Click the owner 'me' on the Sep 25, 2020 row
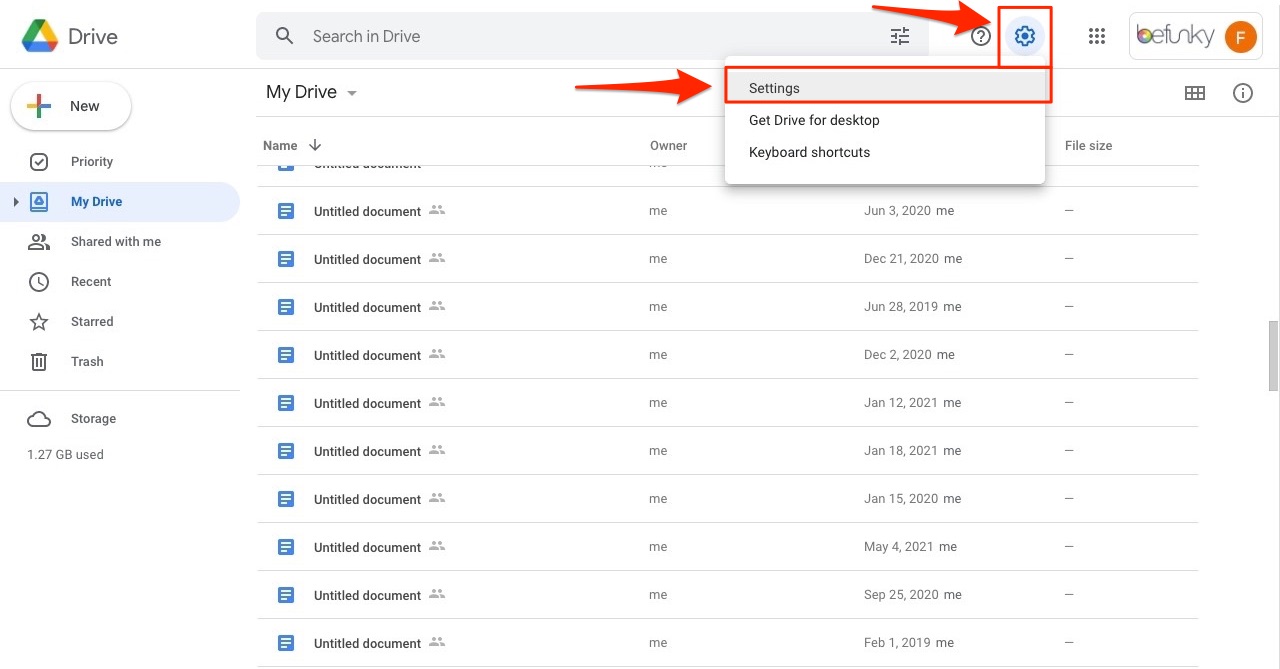 658,595
